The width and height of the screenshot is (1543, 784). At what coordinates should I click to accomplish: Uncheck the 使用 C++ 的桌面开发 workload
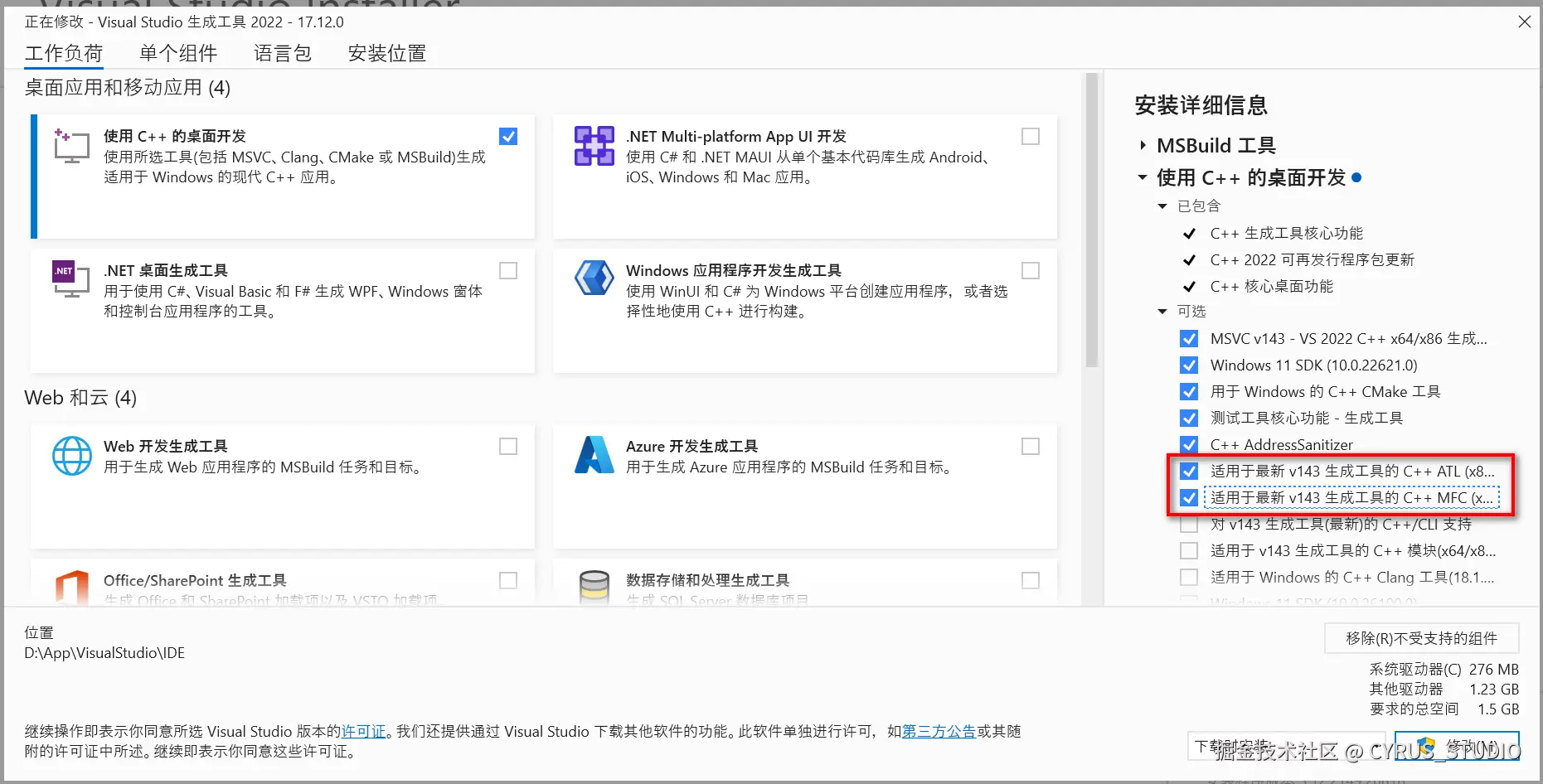pyautogui.click(x=508, y=137)
